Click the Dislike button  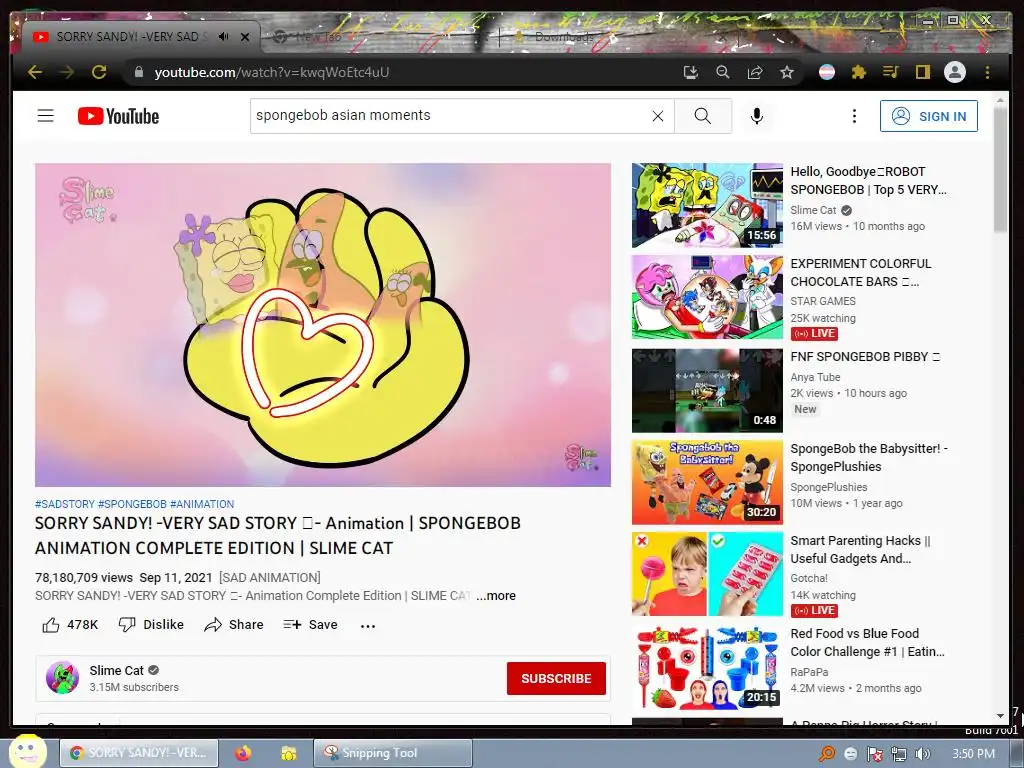151,625
